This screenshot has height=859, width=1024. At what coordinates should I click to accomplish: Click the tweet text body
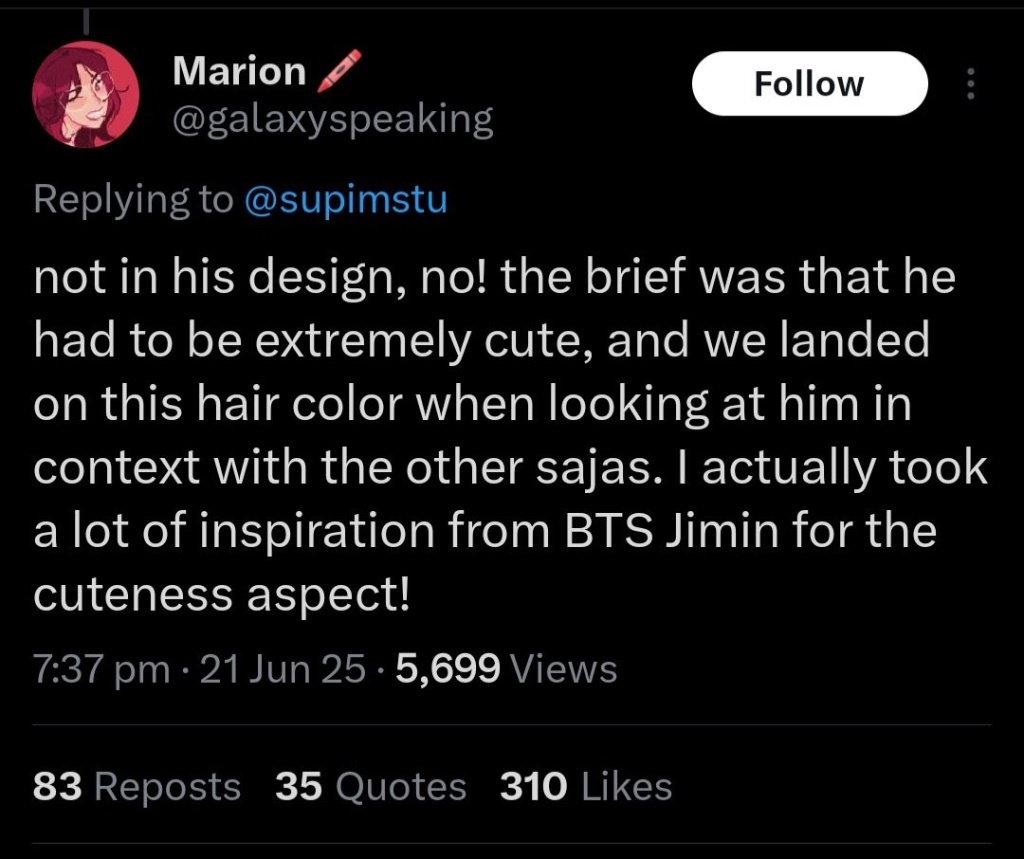[x=510, y=434]
